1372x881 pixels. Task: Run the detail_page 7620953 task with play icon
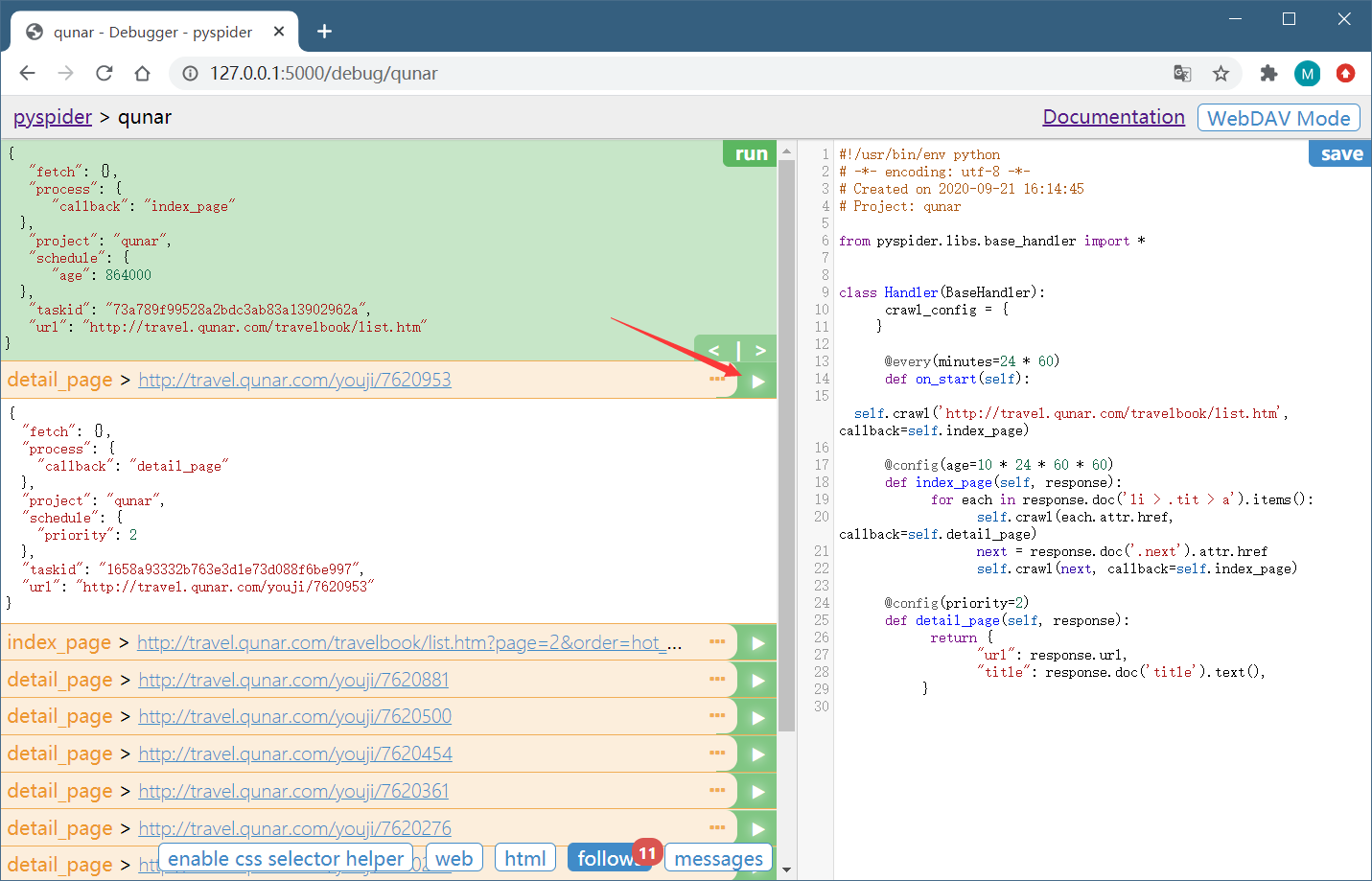pyautogui.click(x=757, y=382)
